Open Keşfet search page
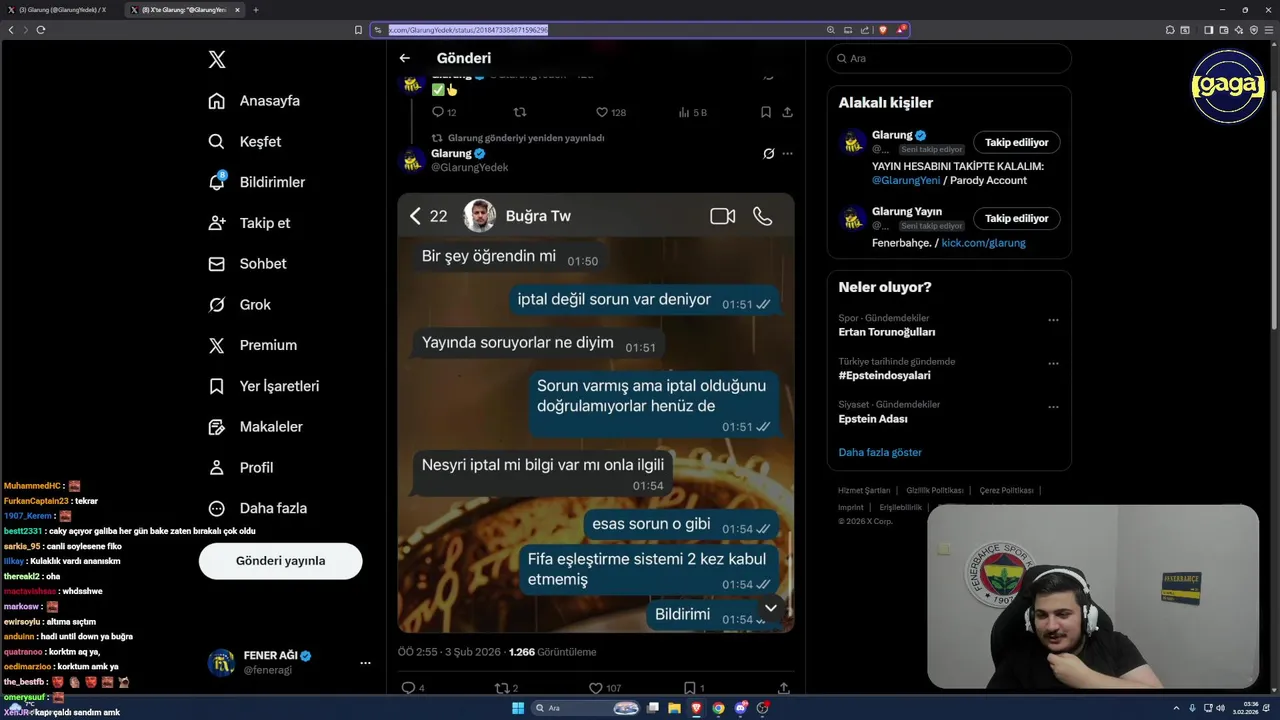This screenshot has height=720, width=1280. pyautogui.click(x=244, y=142)
